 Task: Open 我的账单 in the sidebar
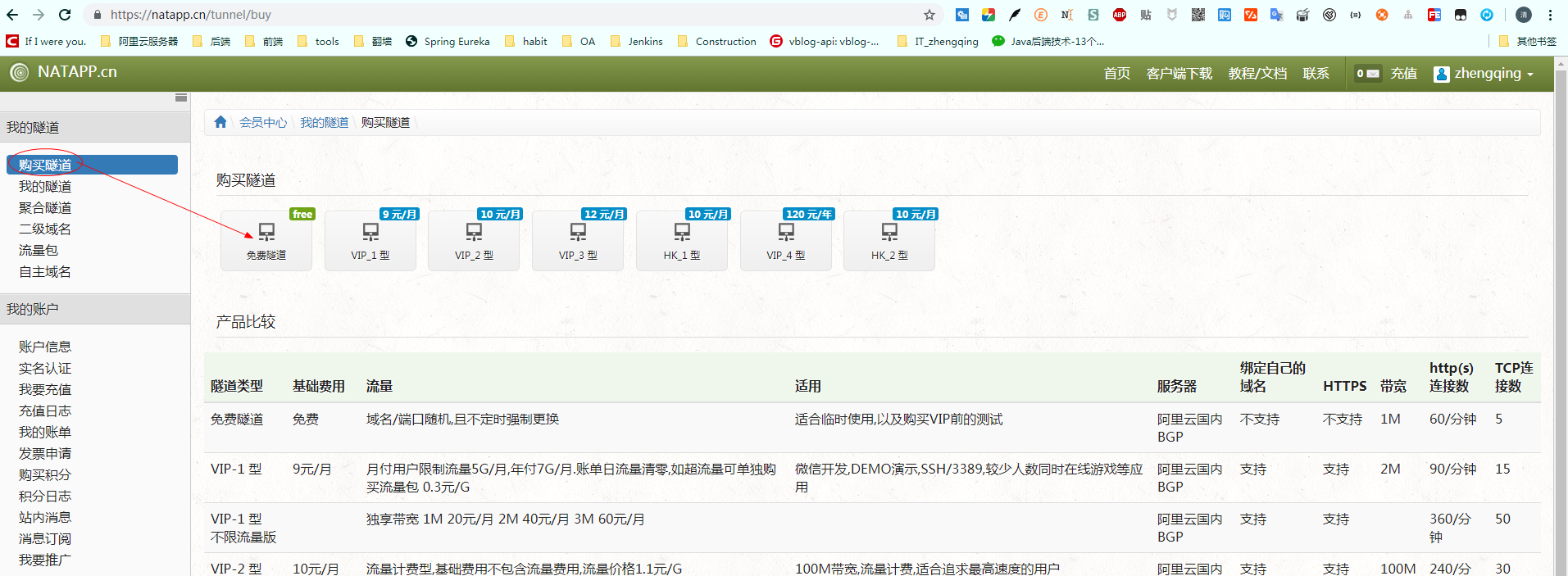(x=45, y=432)
